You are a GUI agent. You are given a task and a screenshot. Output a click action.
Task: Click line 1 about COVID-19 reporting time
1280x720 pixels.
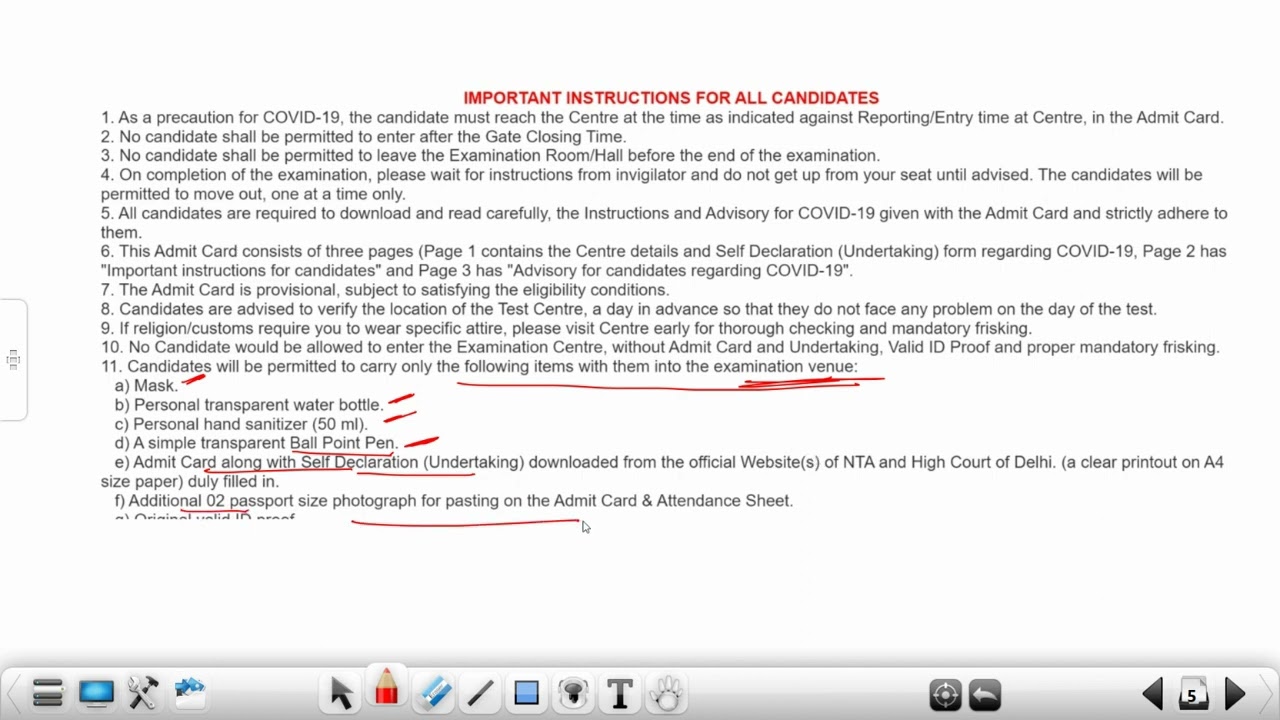click(662, 118)
